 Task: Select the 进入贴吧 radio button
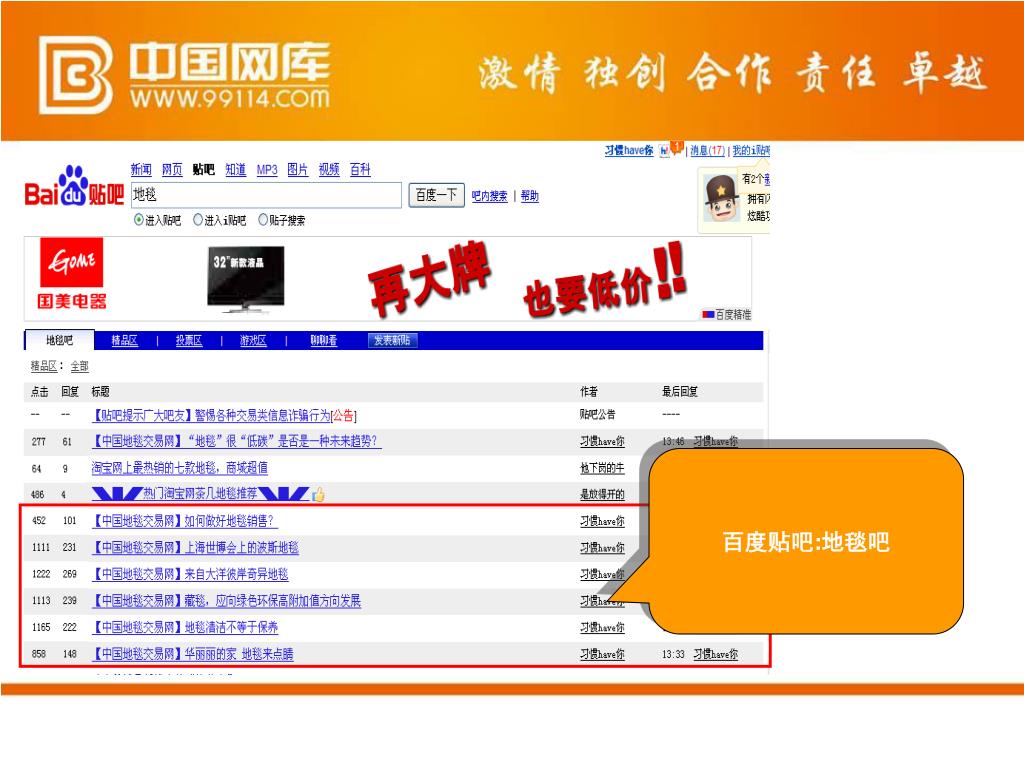point(138,220)
